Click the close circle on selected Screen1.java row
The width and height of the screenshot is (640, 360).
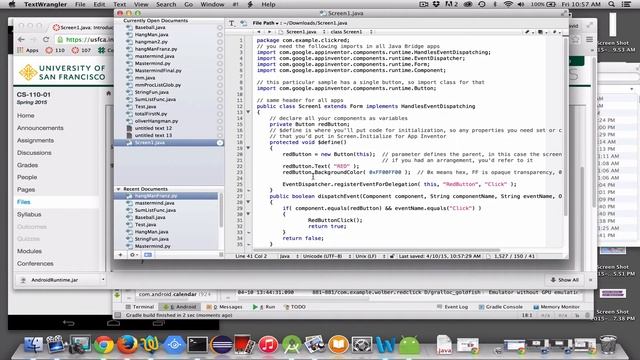(220, 143)
